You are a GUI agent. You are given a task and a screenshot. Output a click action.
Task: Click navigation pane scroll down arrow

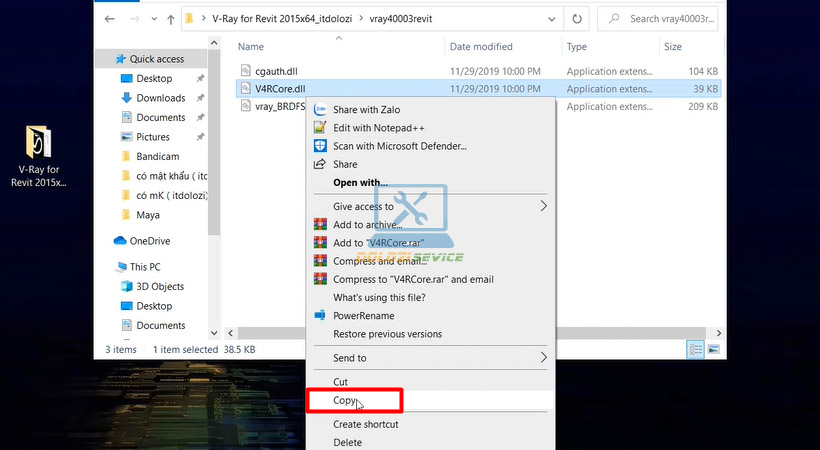tap(214, 333)
